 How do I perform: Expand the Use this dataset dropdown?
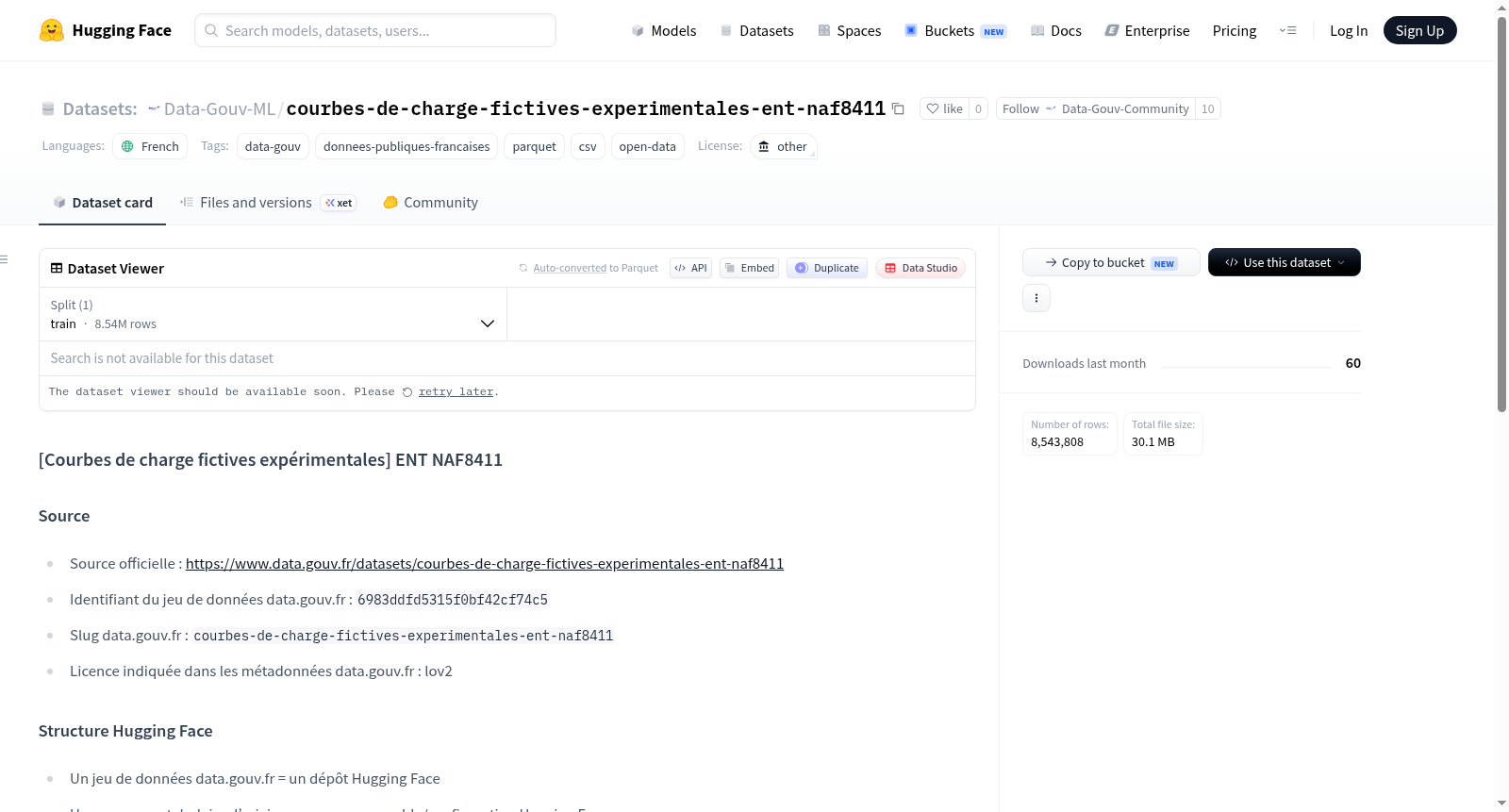[1284, 262]
